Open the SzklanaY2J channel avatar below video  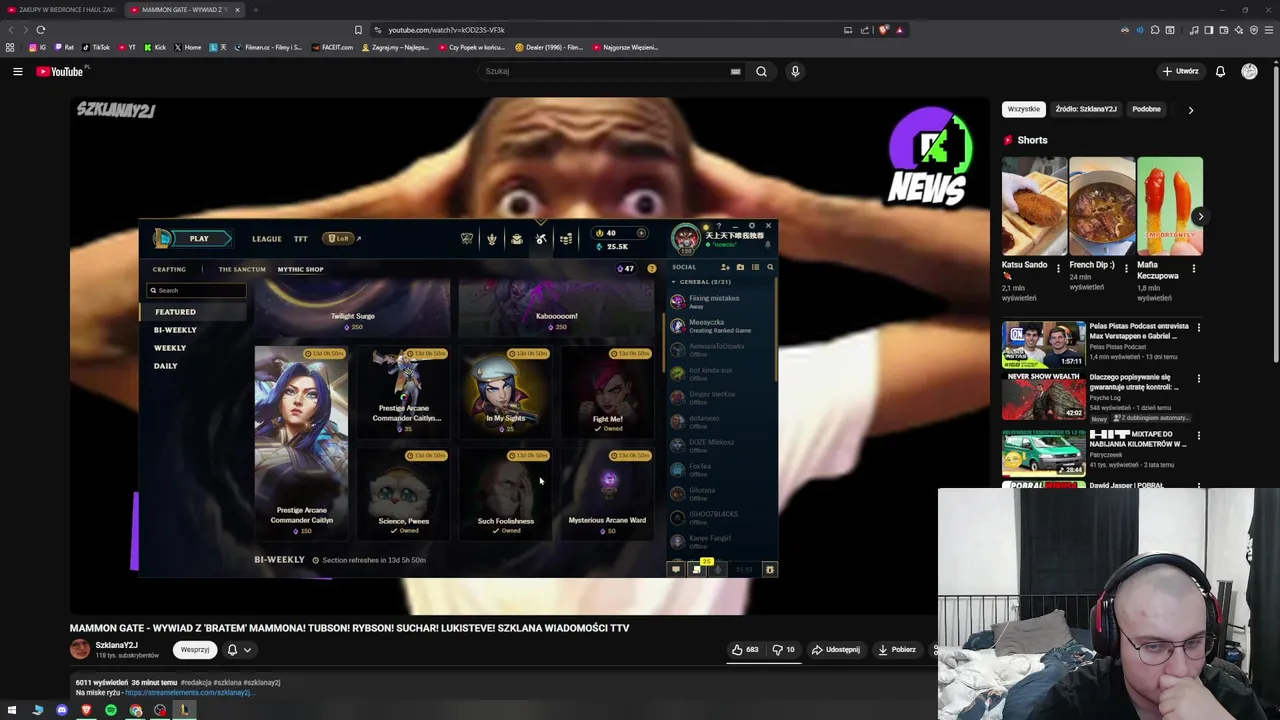(80, 650)
